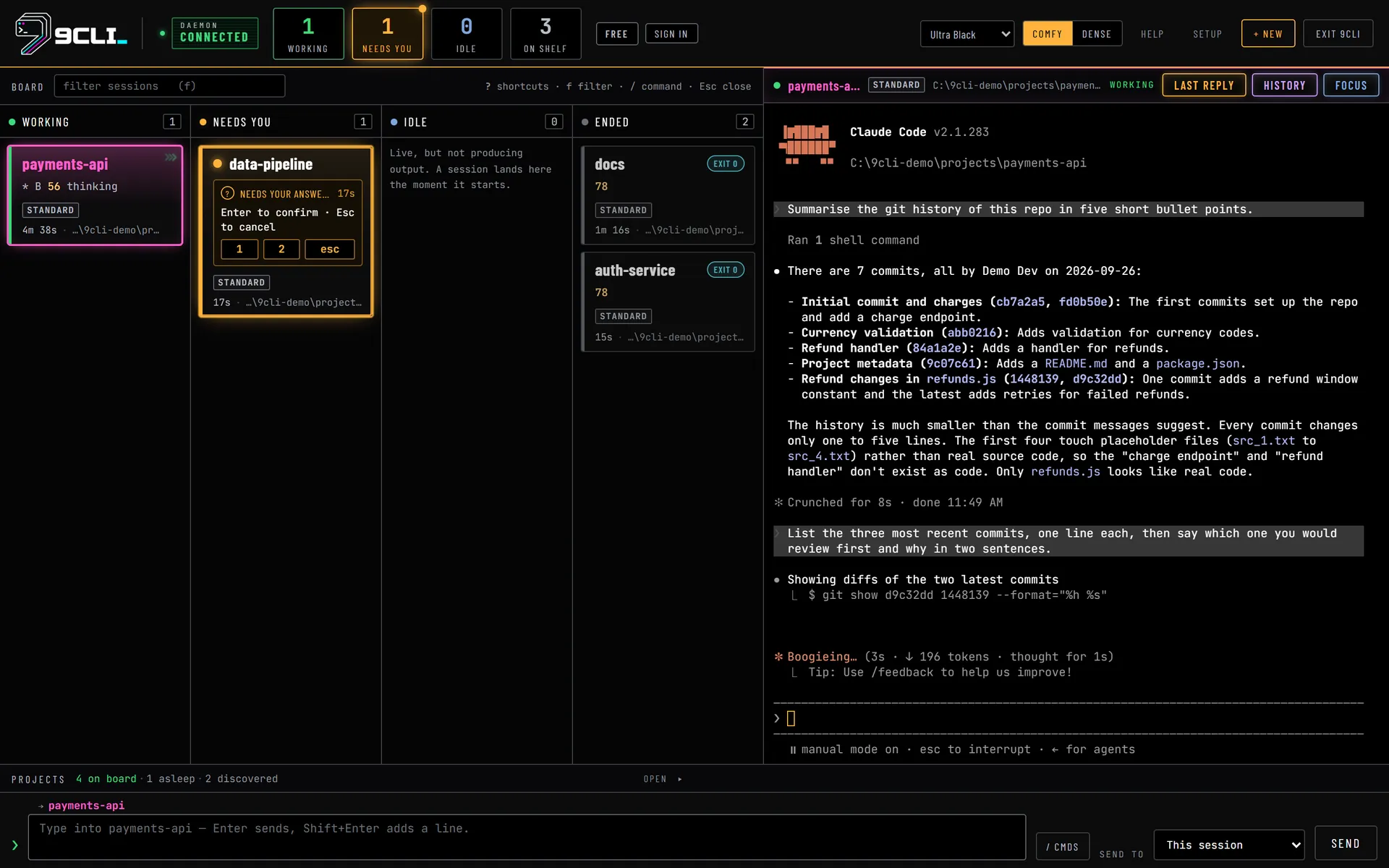This screenshot has width=1389, height=868.
Task: Click the FREE plan button
Action: [x=616, y=34]
